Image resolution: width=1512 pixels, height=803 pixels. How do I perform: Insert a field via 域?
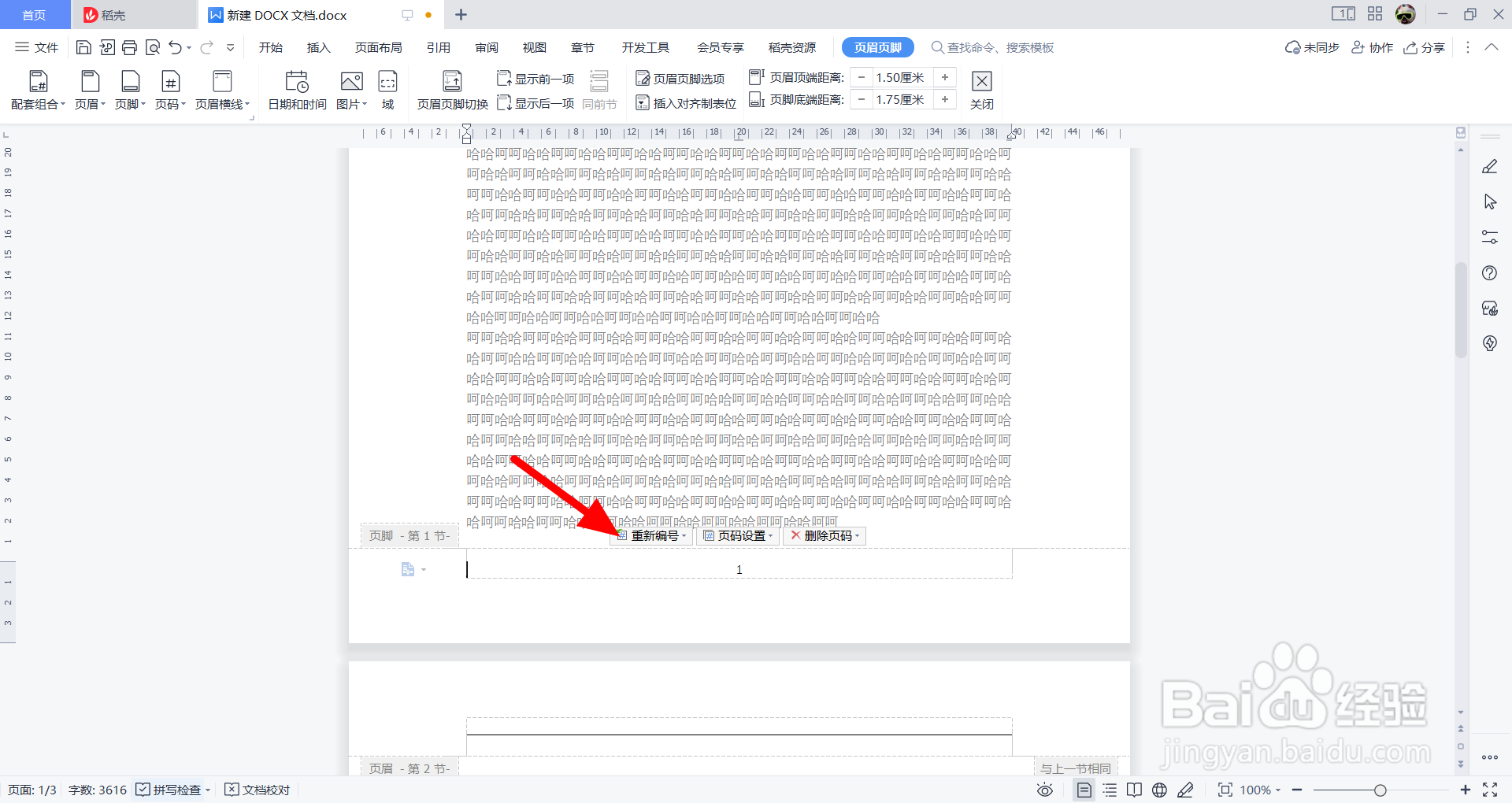[x=387, y=90]
